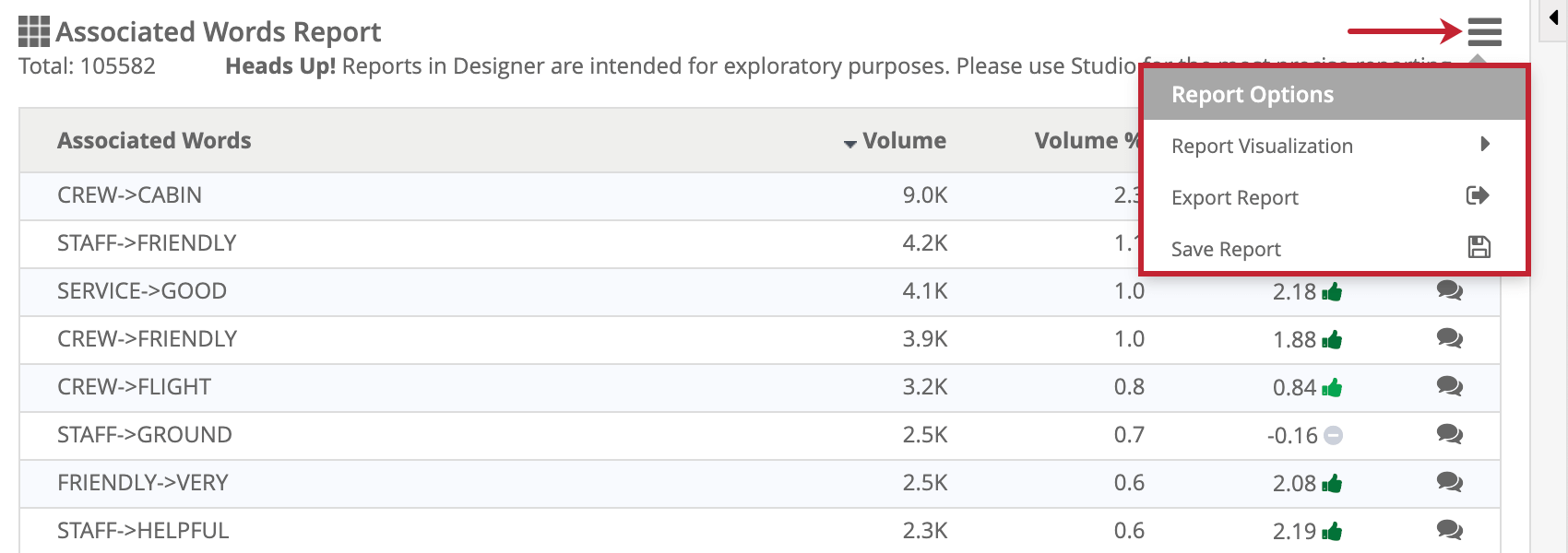Click the save disk icon next to Save Report
1568x553 pixels.
pyautogui.click(x=1478, y=247)
